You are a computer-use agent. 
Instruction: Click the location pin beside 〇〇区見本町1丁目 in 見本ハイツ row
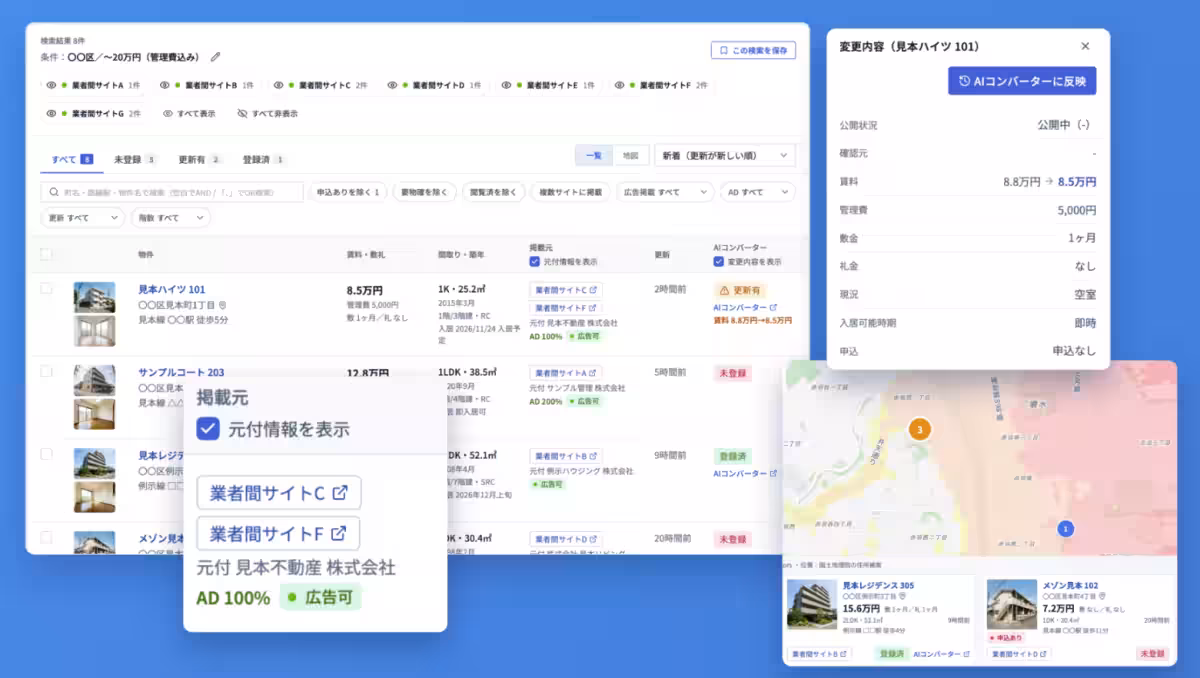click(222, 305)
